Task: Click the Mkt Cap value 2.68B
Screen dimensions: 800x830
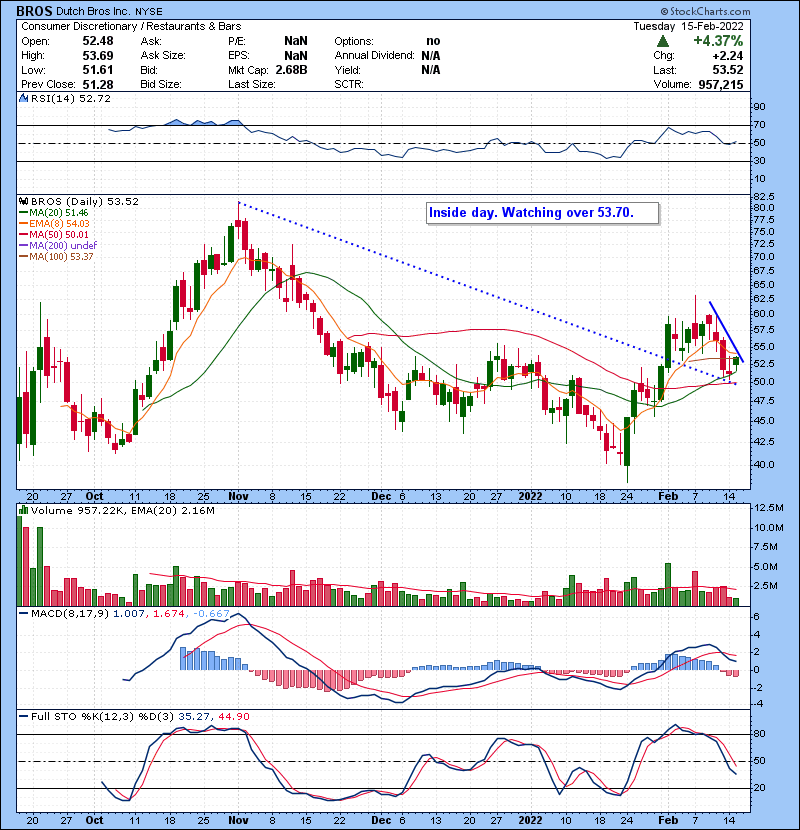Action: [291, 70]
